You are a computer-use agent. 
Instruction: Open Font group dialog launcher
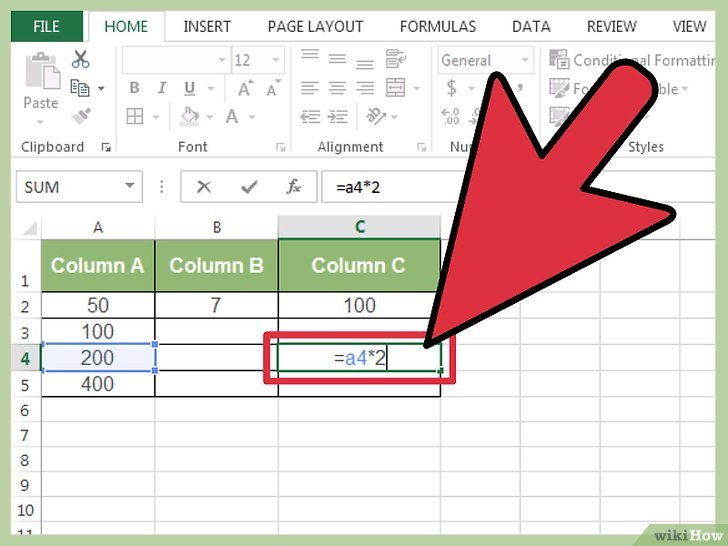pos(280,148)
